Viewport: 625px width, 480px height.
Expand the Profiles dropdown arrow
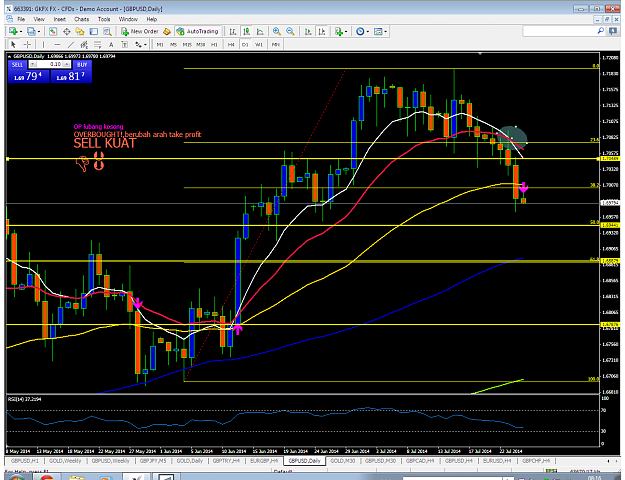tap(39, 31)
